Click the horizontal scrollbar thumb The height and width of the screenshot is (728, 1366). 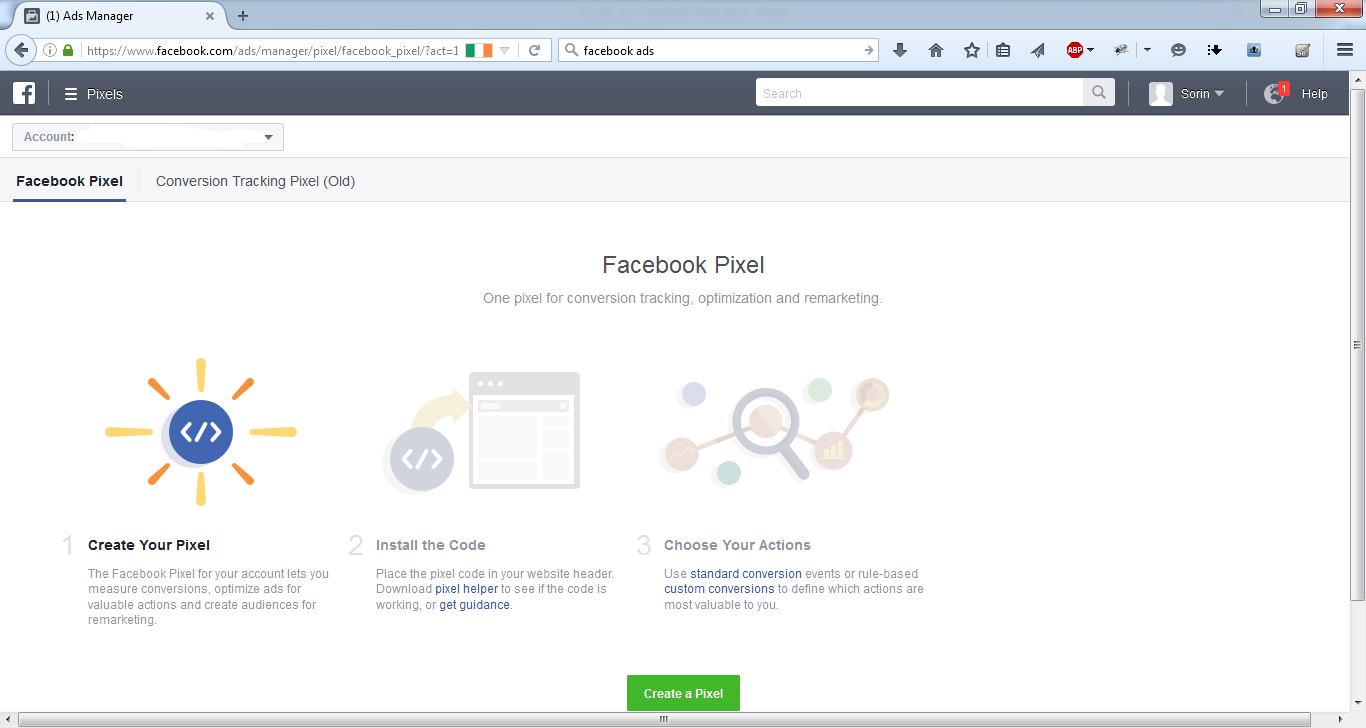click(662, 720)
